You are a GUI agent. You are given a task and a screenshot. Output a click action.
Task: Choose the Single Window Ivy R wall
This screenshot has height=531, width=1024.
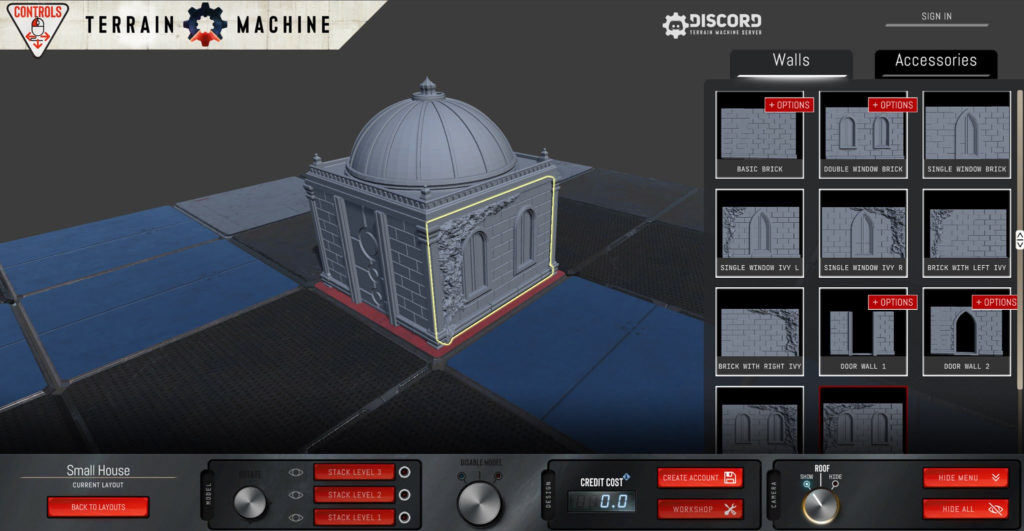tap(863, 233)
